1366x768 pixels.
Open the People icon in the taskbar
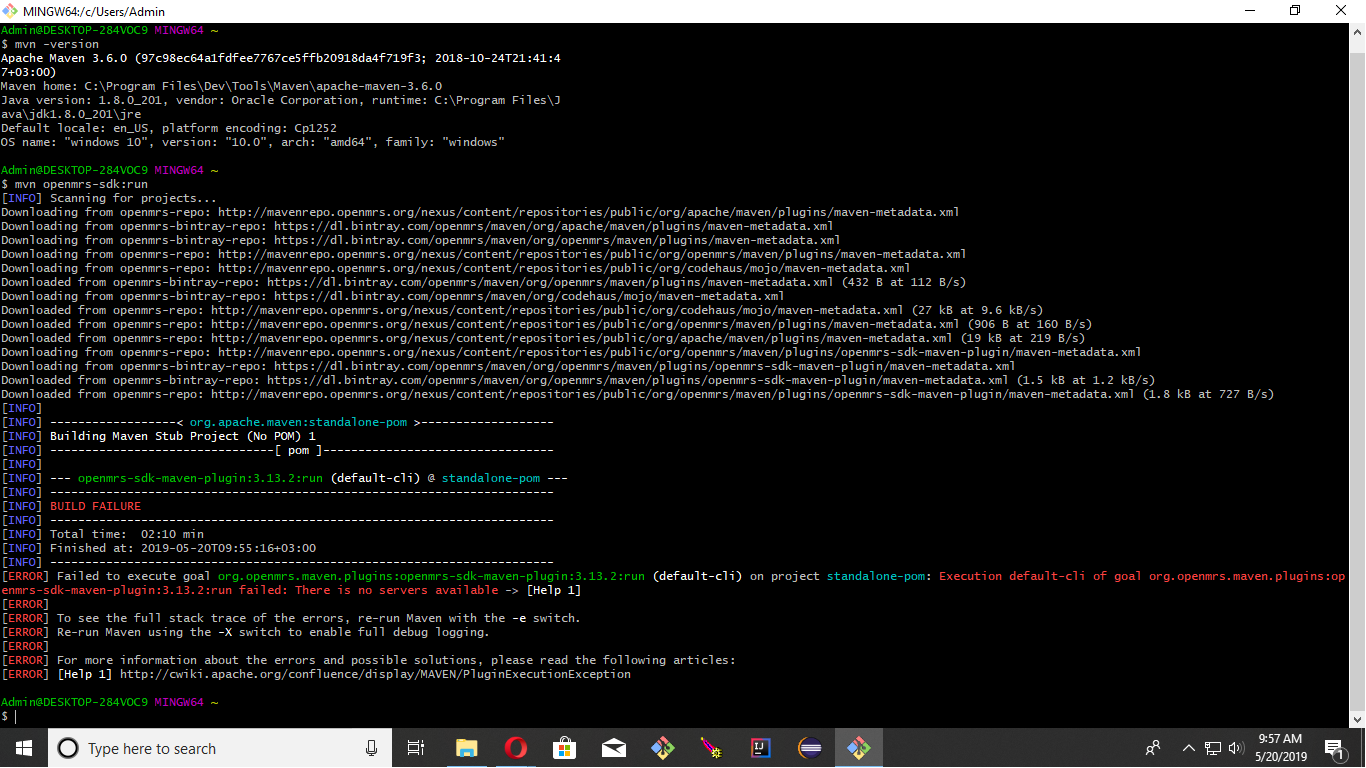click(x=1153, y=748)
